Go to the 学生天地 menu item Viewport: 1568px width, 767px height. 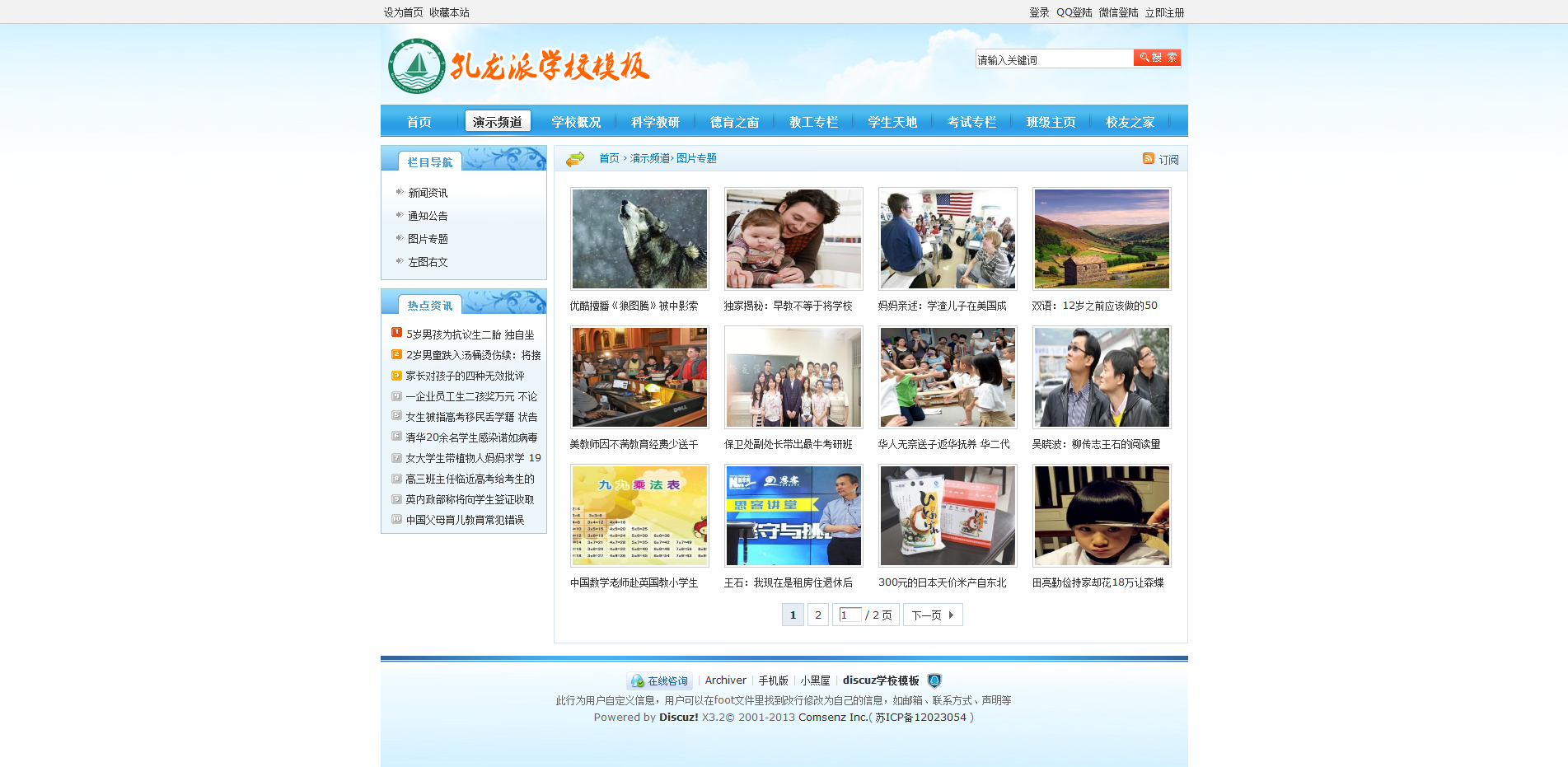892,122
